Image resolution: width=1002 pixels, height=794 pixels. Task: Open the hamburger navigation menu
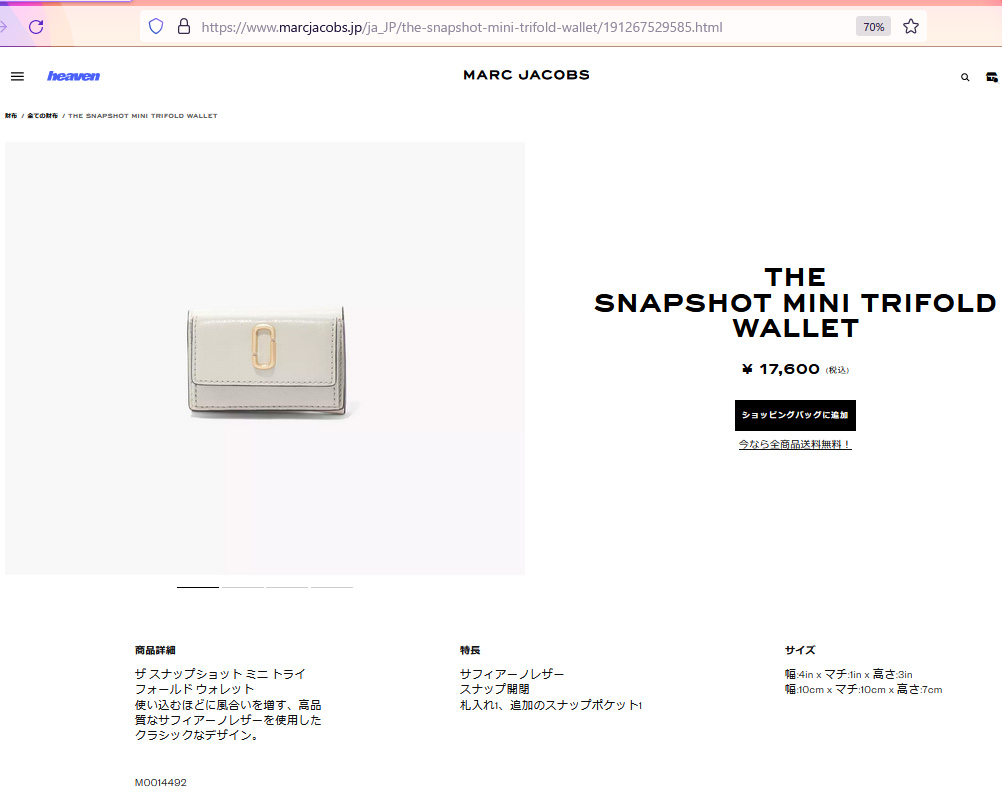tap(17, 76)
